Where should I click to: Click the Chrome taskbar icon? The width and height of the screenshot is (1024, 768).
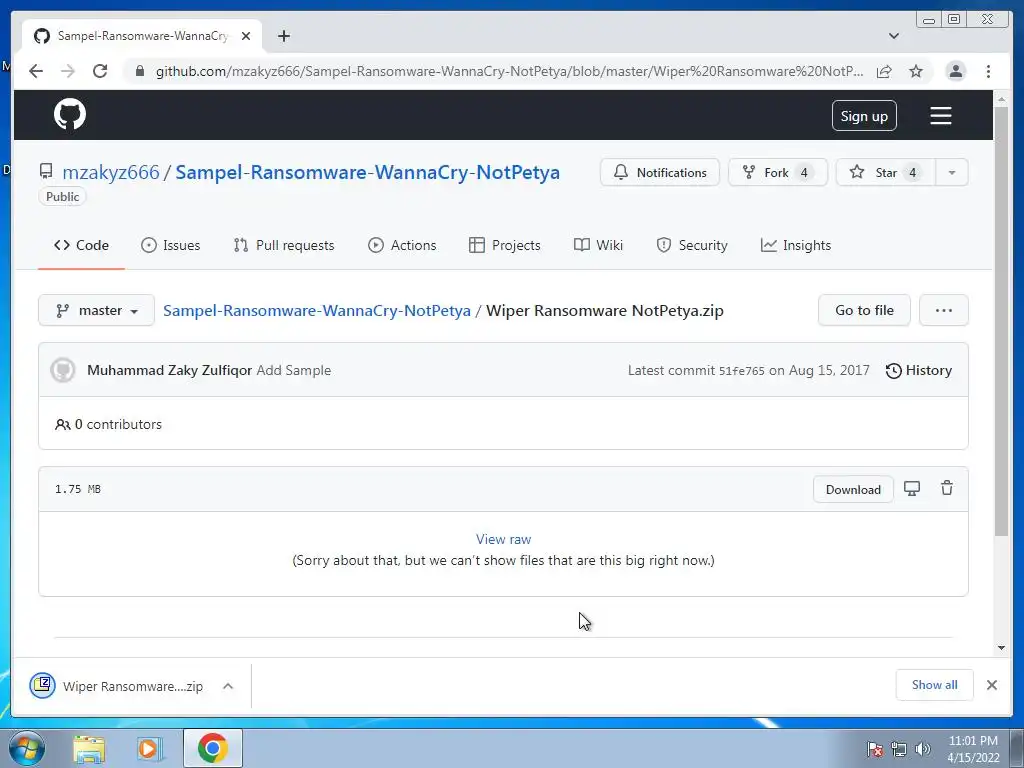point(213,748)
